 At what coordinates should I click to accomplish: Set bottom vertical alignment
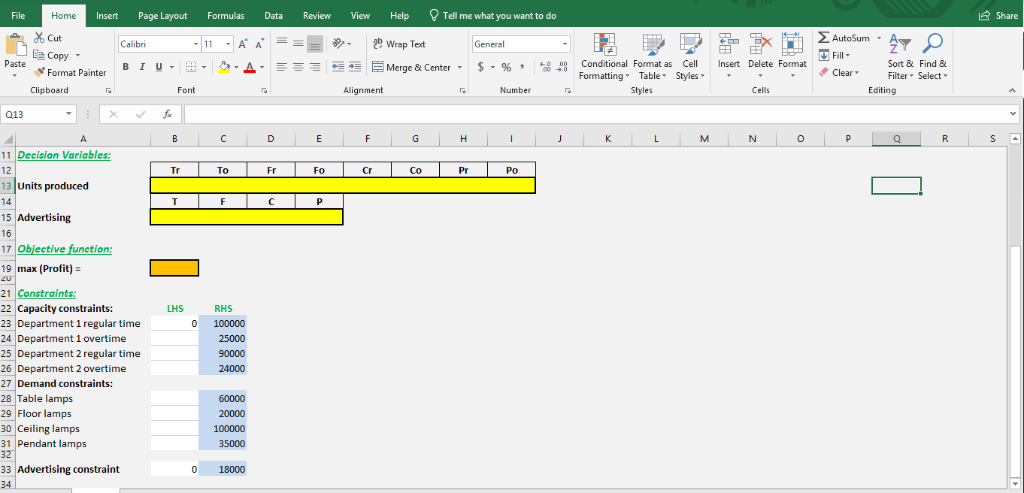[x=315, y=44]
